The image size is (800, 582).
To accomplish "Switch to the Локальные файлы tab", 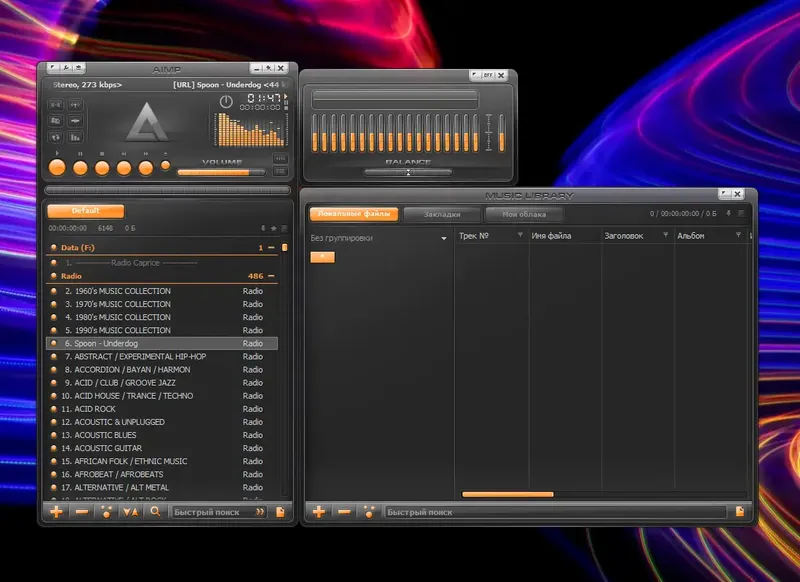I will click(354, 214).
